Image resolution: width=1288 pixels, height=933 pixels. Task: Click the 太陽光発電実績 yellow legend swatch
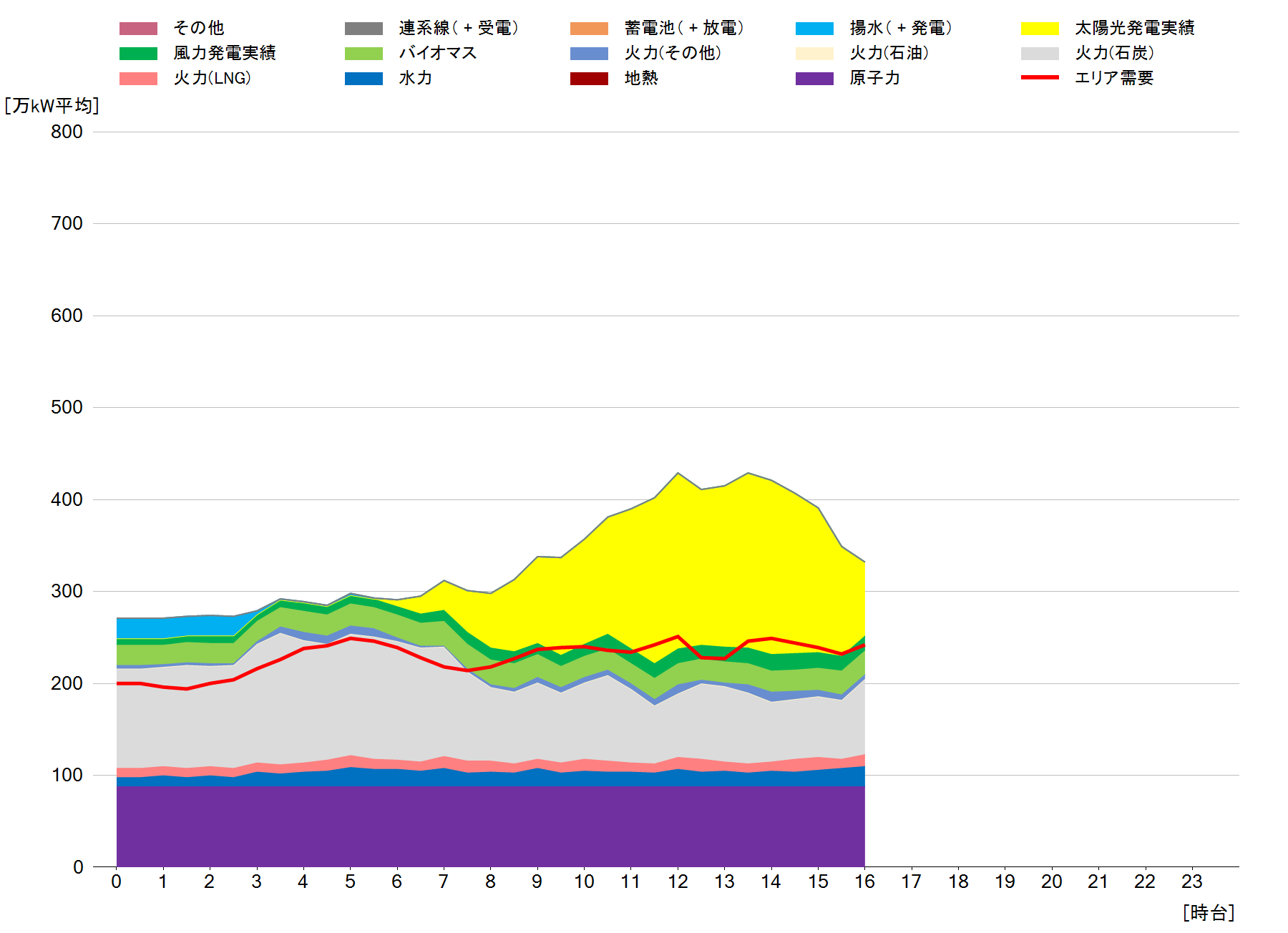tap(1040, 29)
